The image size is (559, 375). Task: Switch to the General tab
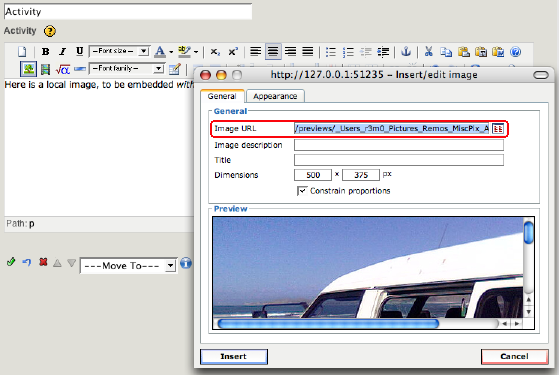(222, 96)
